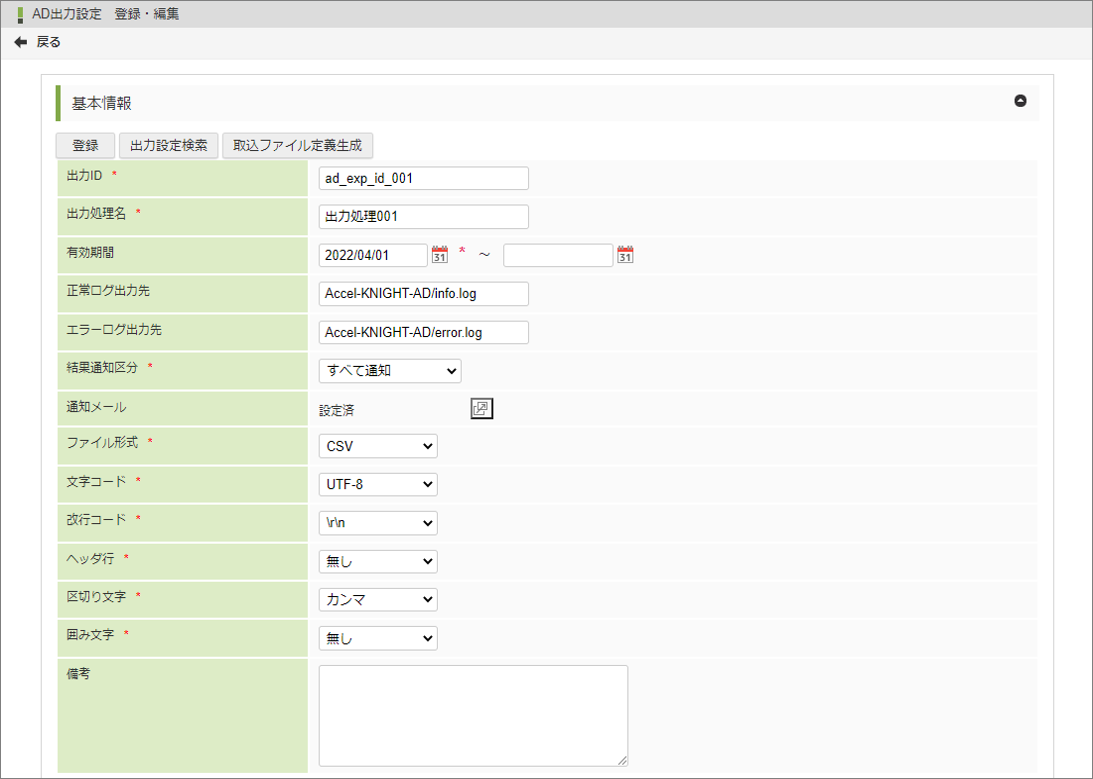Click the back arrow icon labeled 戻る
This screenshot has width=1093, height=779.
(21, 42)
